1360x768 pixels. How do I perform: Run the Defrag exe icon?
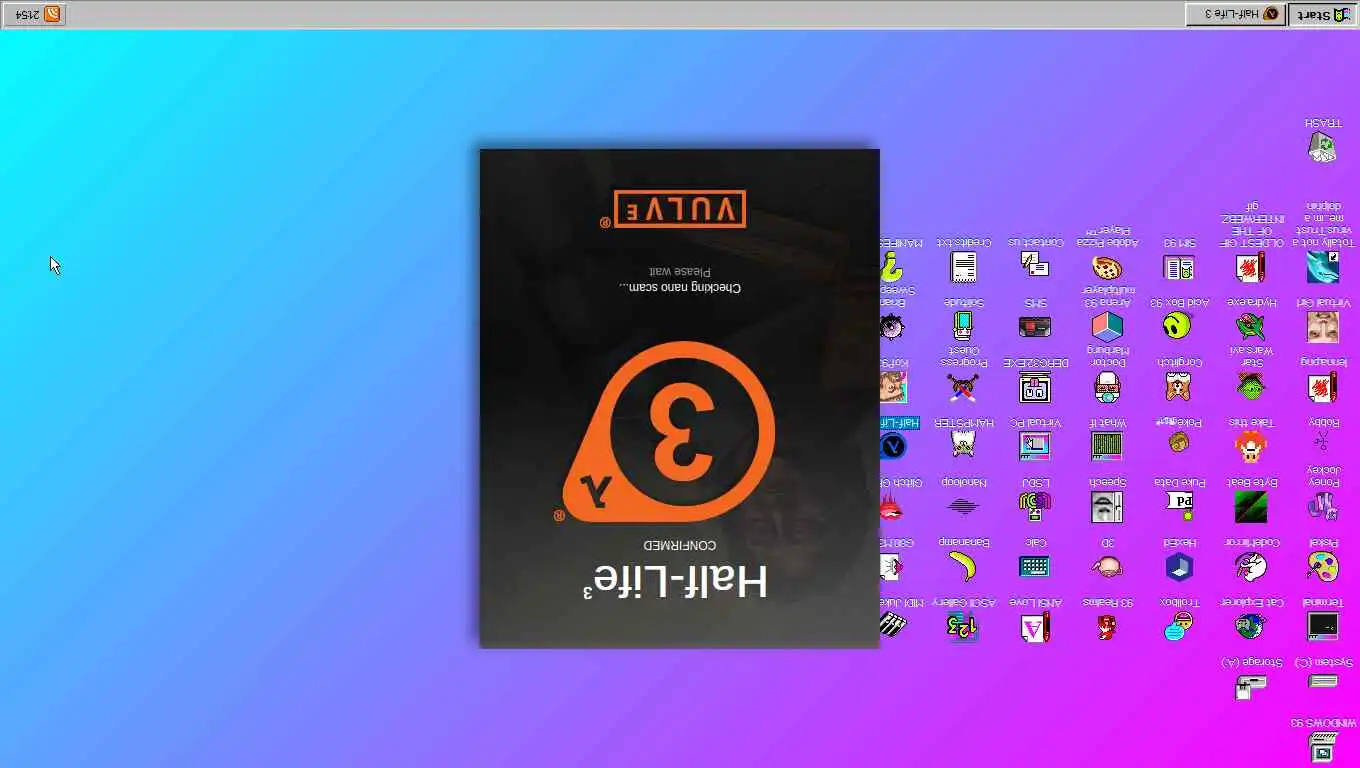point(1034,386)
